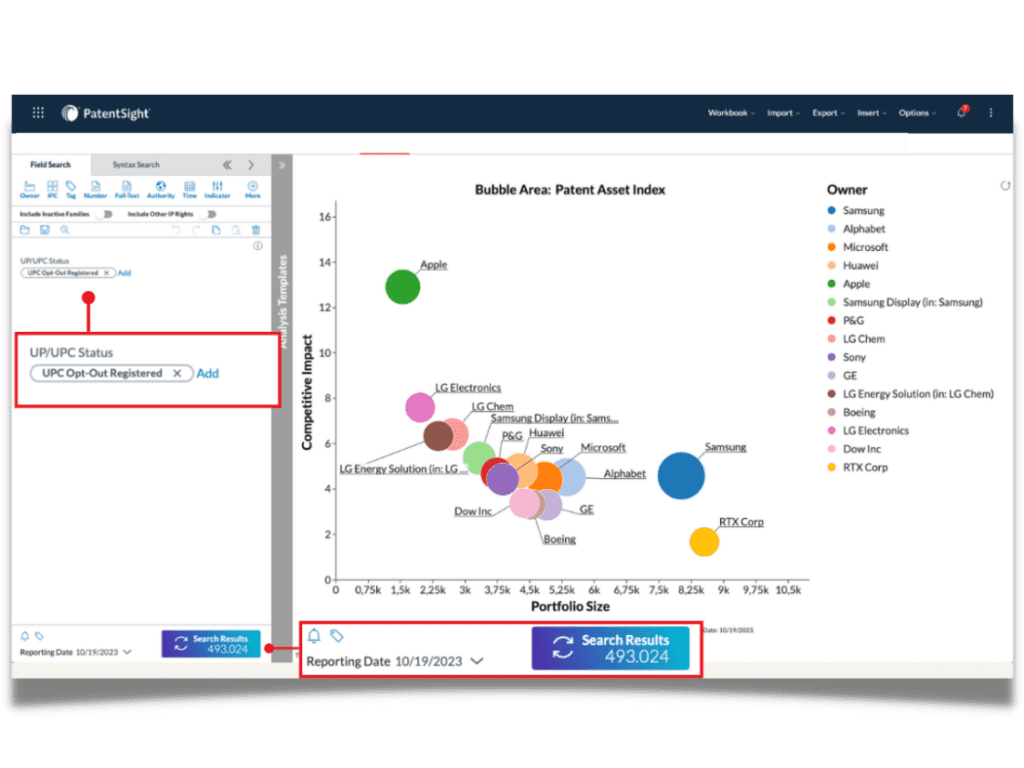Click Apple legend color dot
Screen dimensions: 1024x768
831,283
